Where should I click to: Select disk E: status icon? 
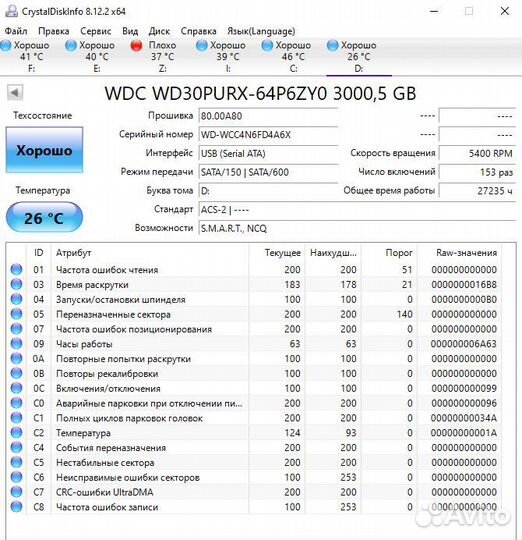pos(71,45)
